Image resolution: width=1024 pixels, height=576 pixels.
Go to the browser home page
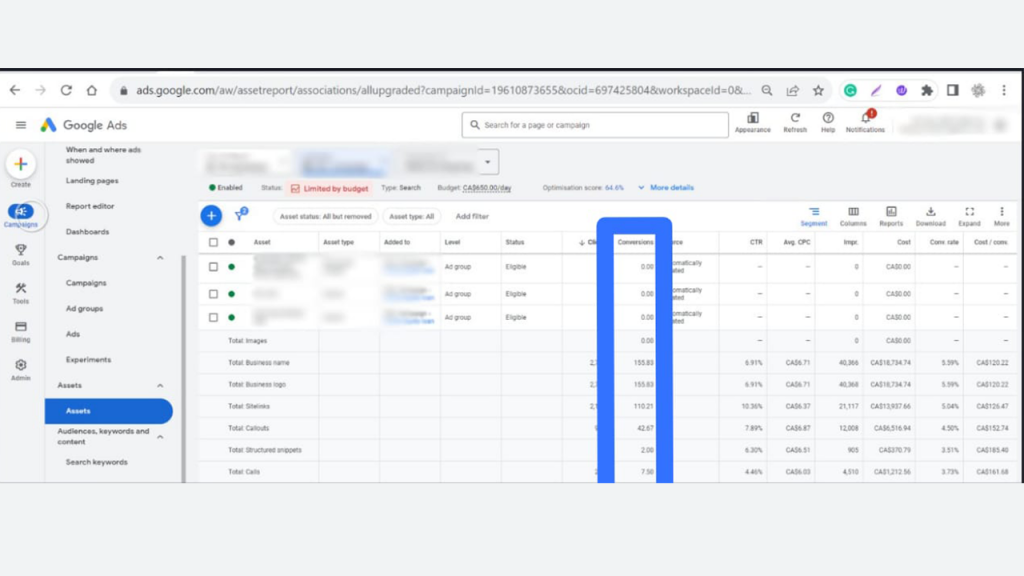[91, 90]
